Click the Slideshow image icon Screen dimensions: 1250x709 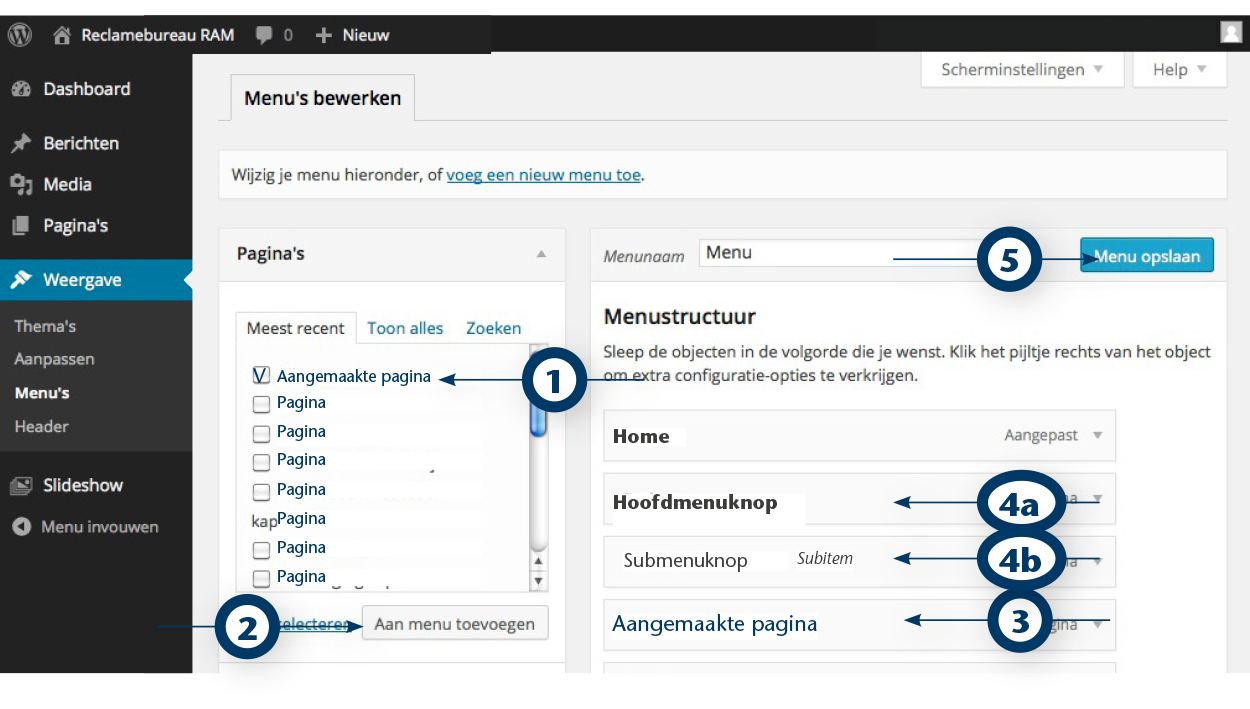[21, 486]
